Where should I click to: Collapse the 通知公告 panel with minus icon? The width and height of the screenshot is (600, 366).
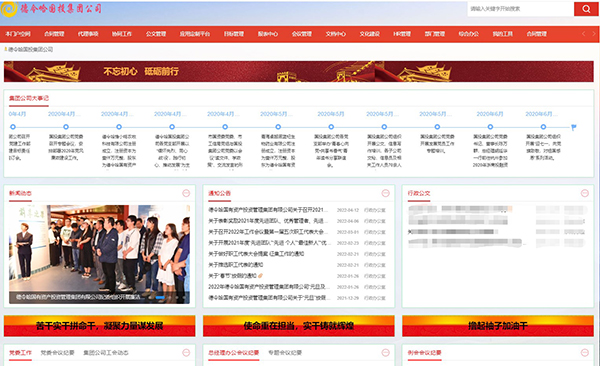coord(385,193)
